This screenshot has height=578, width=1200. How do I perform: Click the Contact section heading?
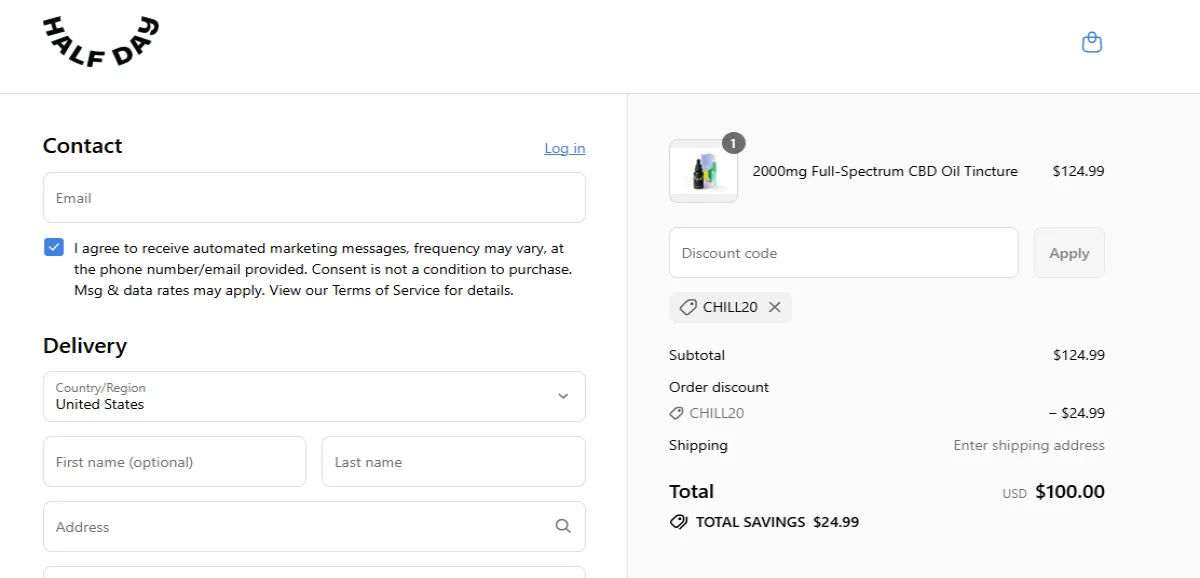(x=82, y=146)
